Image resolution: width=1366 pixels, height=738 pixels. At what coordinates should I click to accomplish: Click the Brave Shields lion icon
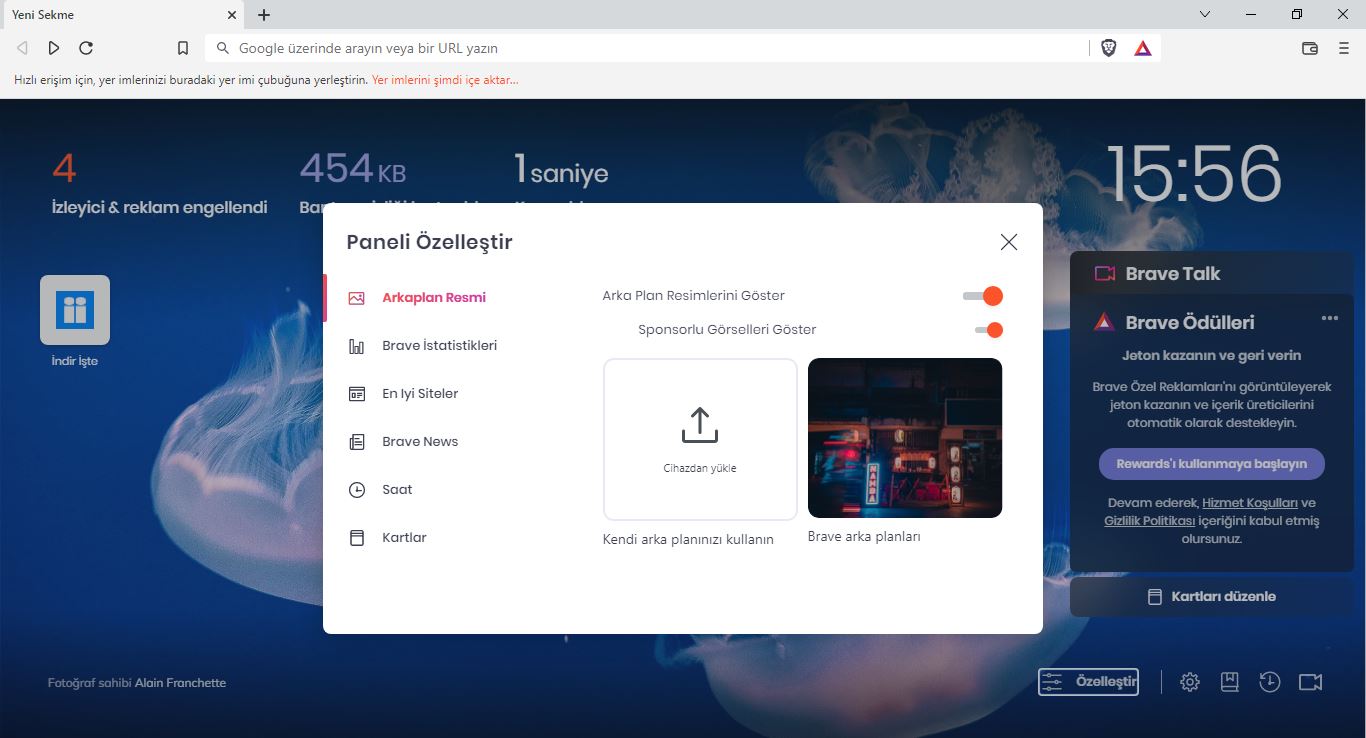click(x=1109, y=48)
